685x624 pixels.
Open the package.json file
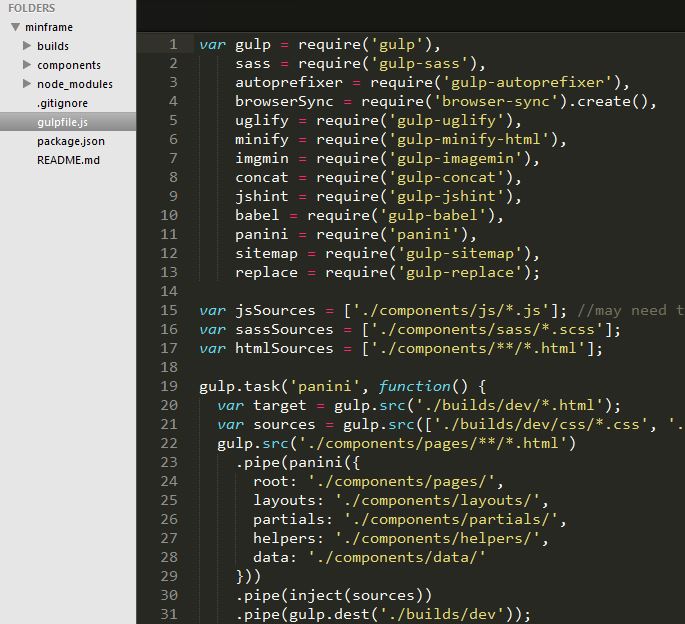pyautogui.click(x=71, y=141)
